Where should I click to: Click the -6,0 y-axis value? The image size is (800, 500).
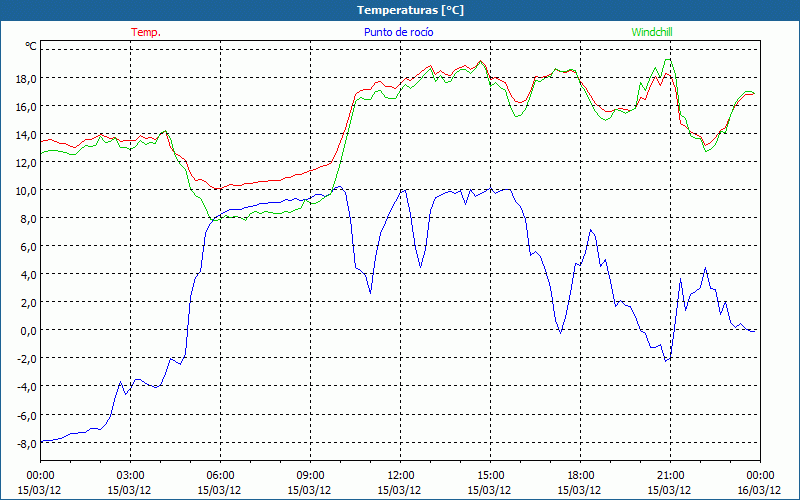coord(26,415)
